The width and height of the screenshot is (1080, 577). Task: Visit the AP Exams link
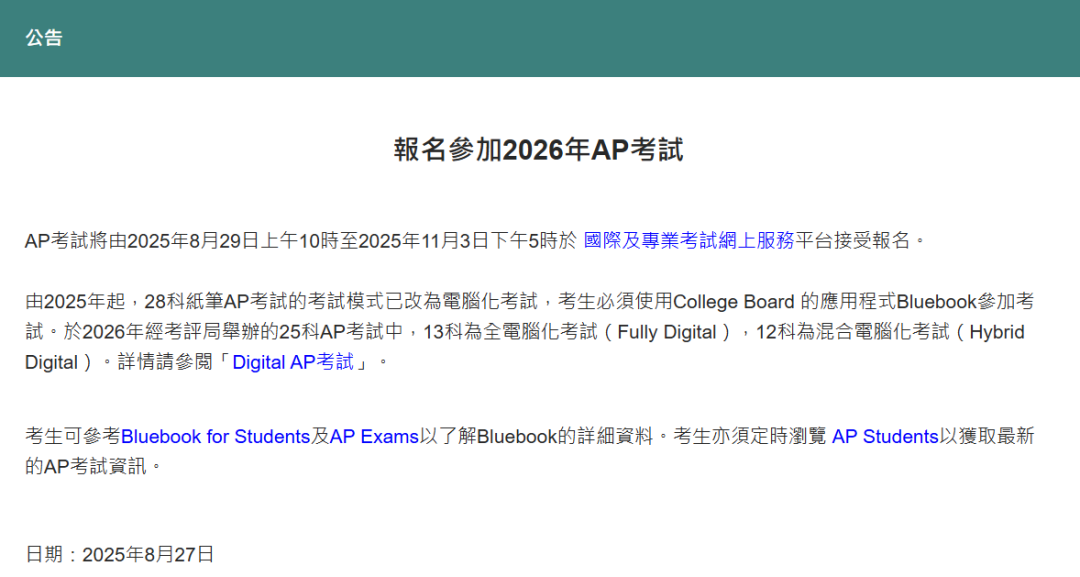[x=374, y=437]
